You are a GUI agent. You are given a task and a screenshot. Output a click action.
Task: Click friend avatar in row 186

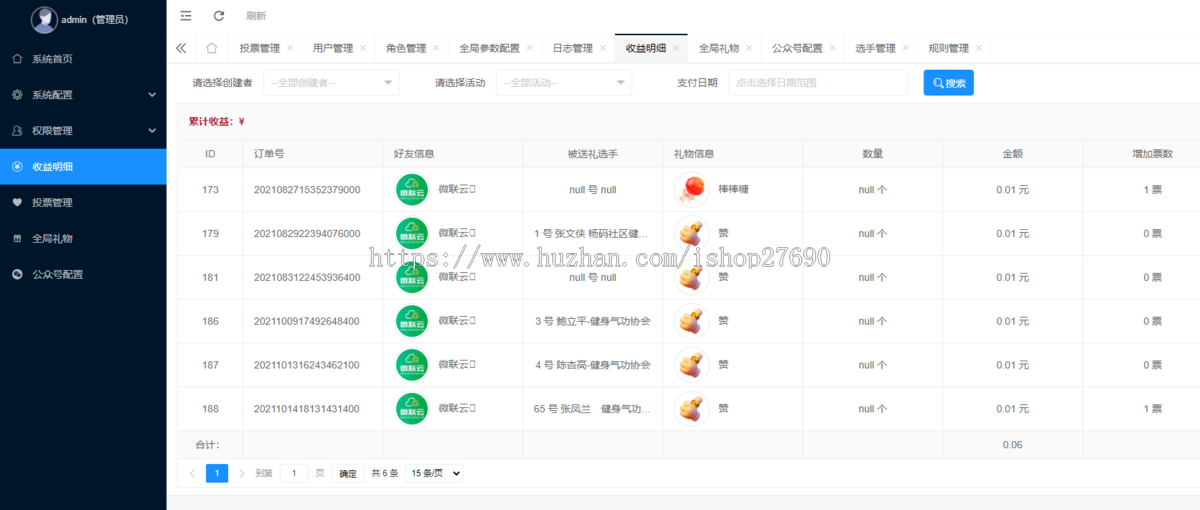pyautogui.click(x=412, y=321)
